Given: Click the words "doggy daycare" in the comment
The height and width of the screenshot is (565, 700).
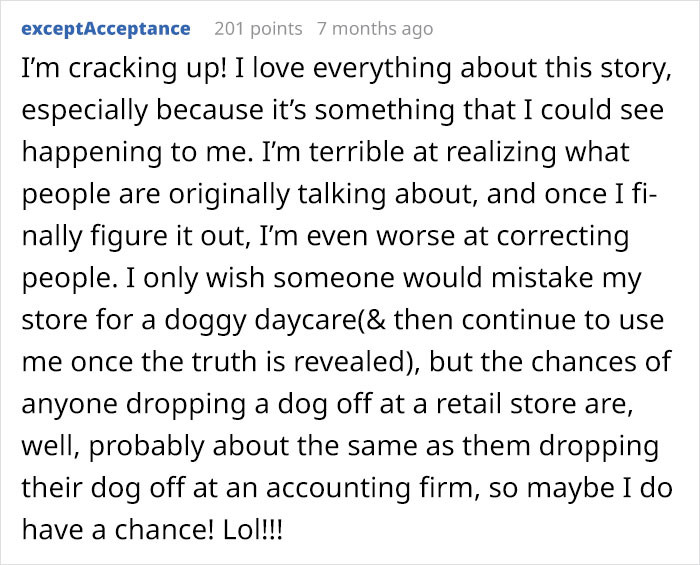Looking at the screenshot, I should [261, 320].
